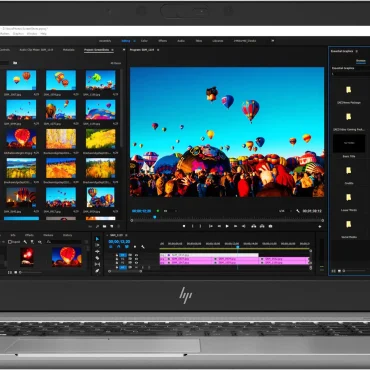Click the timeline playhead timecode
This screenshot has width=370, height=370.
(119, 241)
